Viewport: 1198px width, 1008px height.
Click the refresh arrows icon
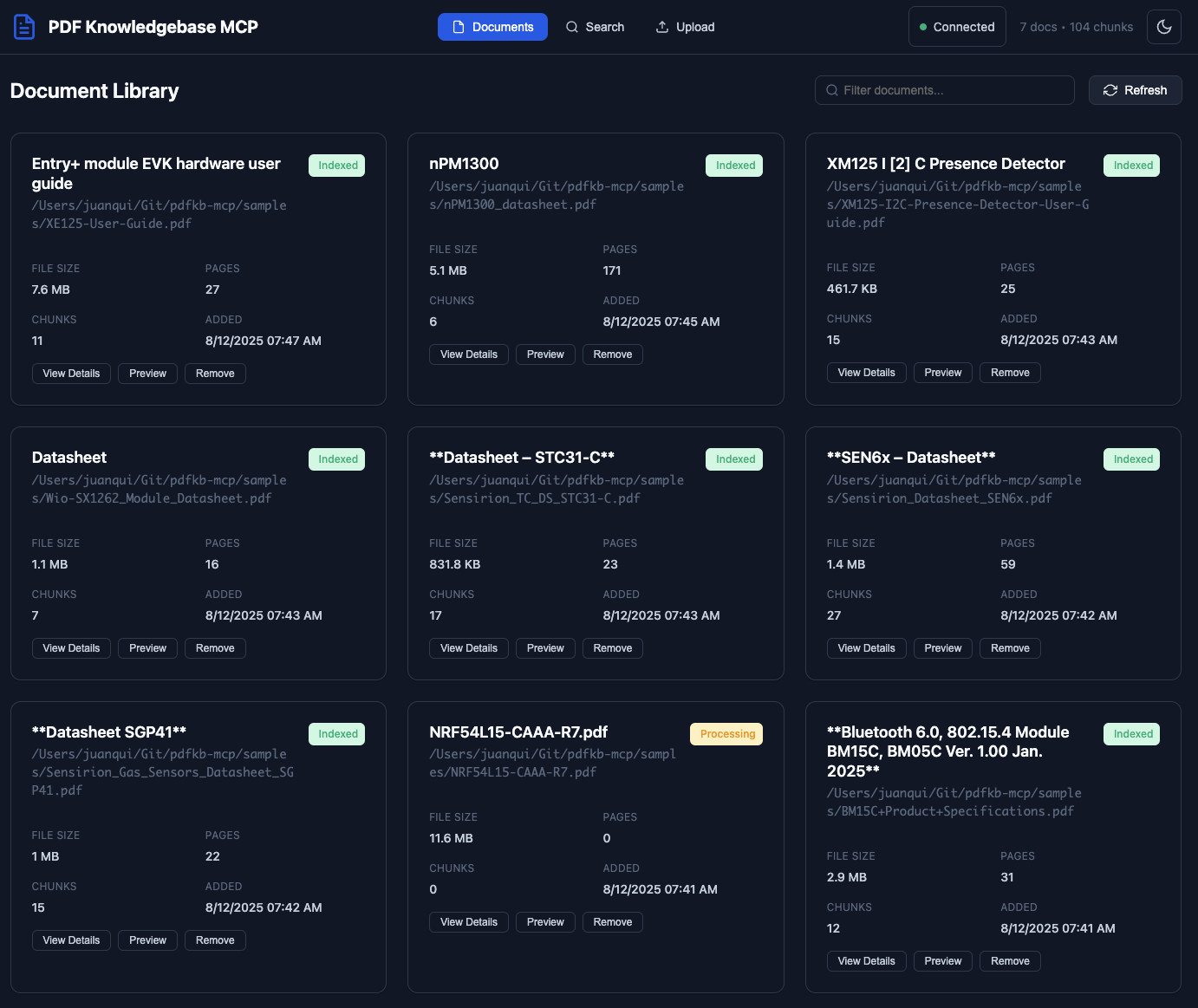click(1110, 90)
